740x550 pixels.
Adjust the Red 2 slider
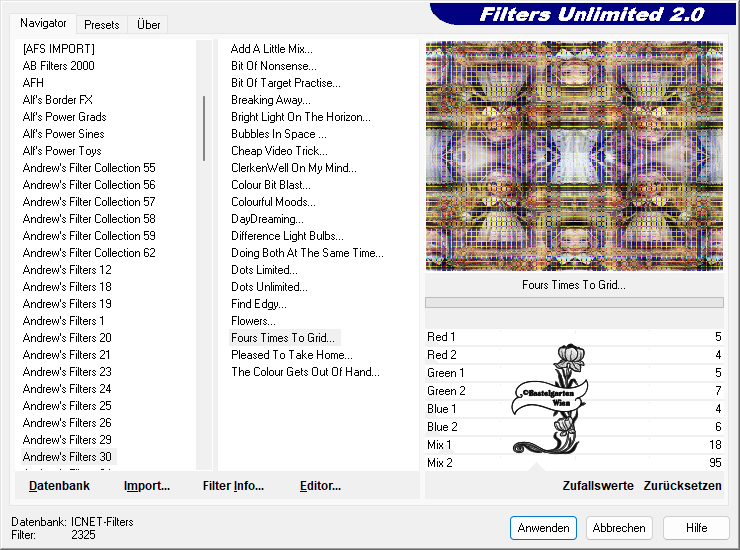[x=574, y=355]
